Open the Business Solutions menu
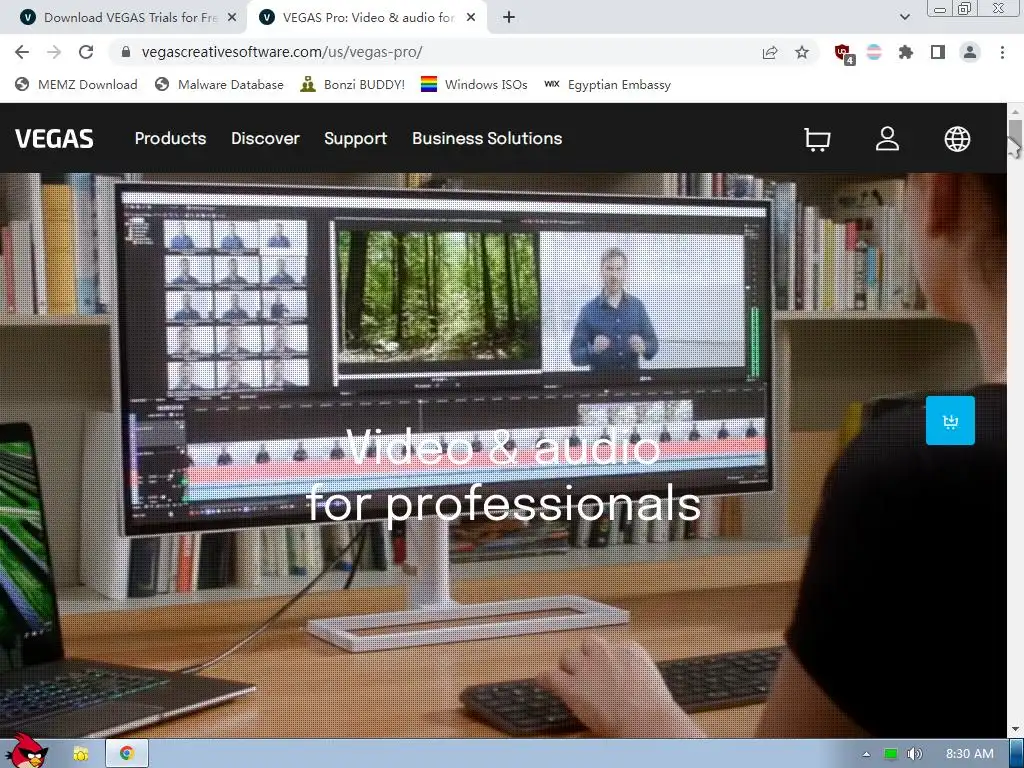This screenshot has width=1024, height=768. pyautogui.click(x=487, y=138)
